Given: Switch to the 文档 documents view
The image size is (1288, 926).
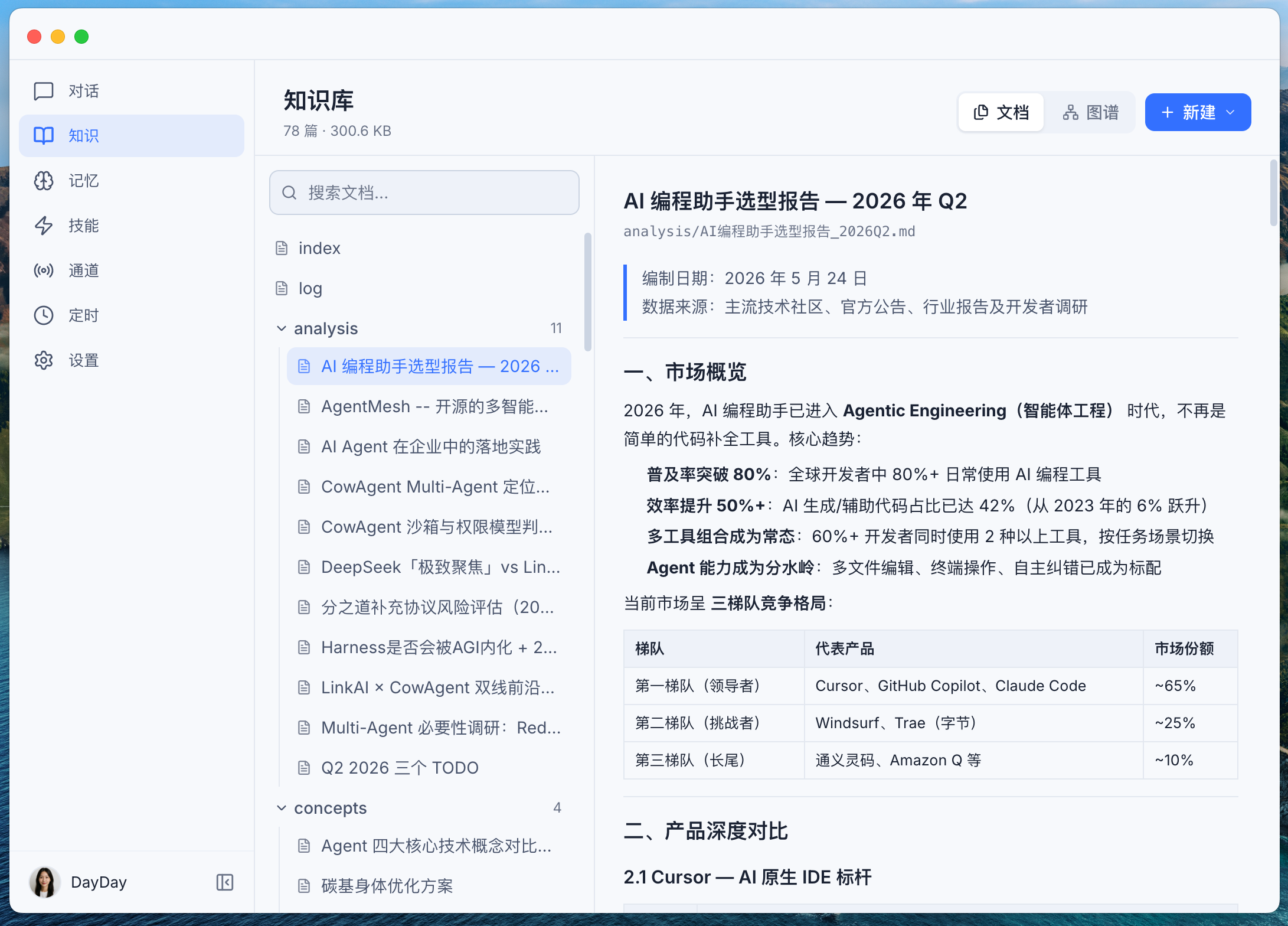Looking at the screenshot, I should pyautogui.click(x=1001, y=112).
